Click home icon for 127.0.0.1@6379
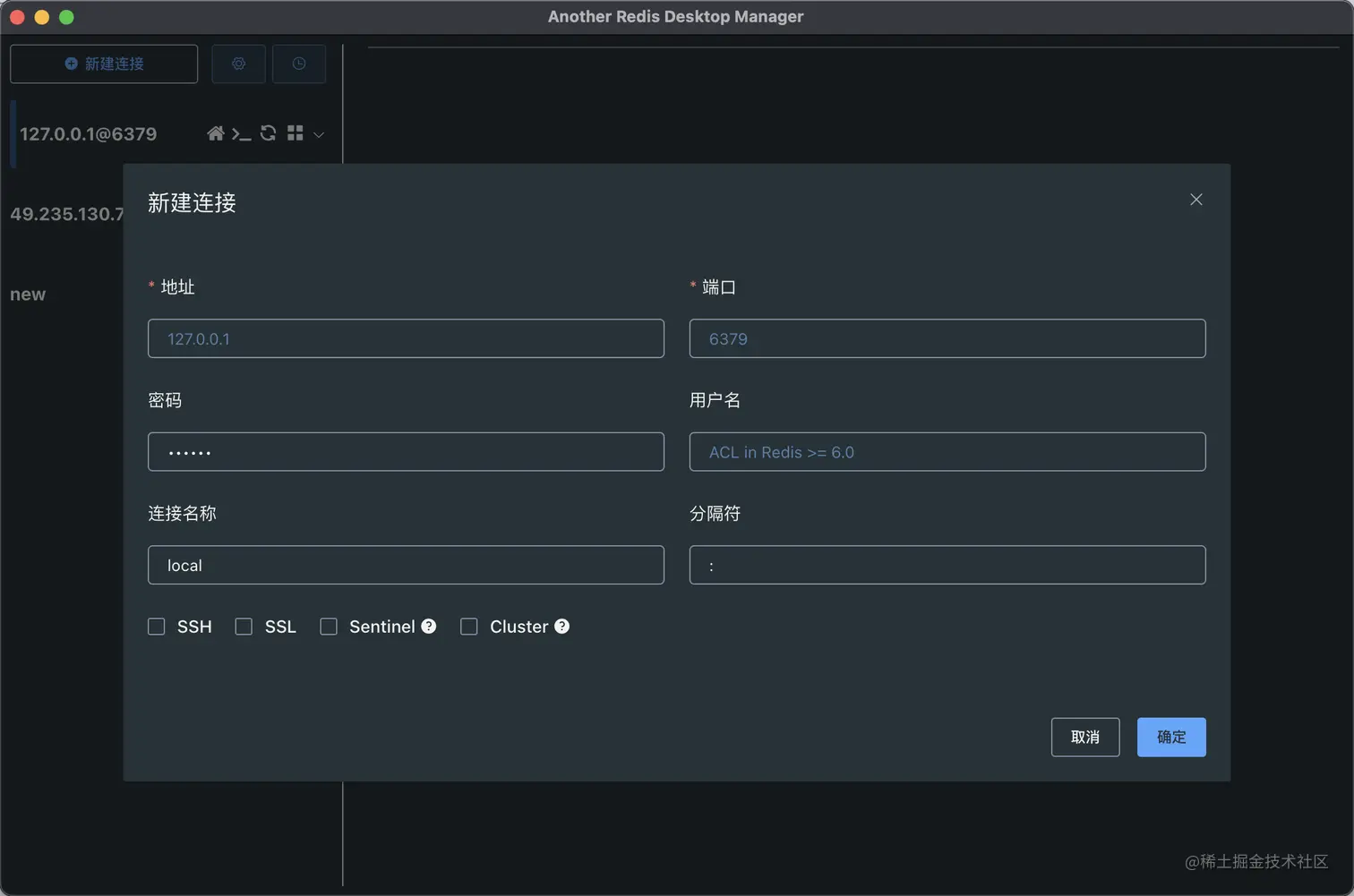Image resolution: width=1354 pixels, height=896 pixels. [x=215, y=133]
